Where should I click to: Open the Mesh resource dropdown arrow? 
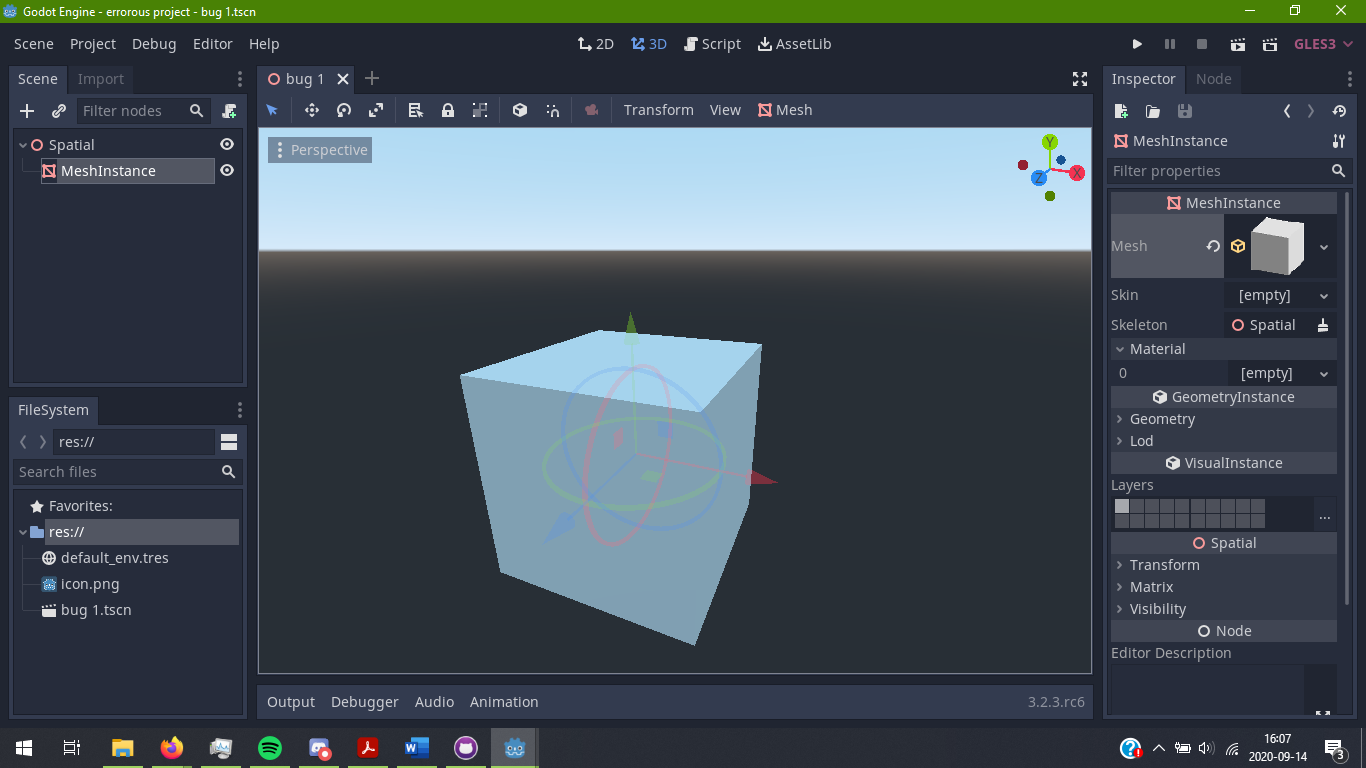point(1324,247)
